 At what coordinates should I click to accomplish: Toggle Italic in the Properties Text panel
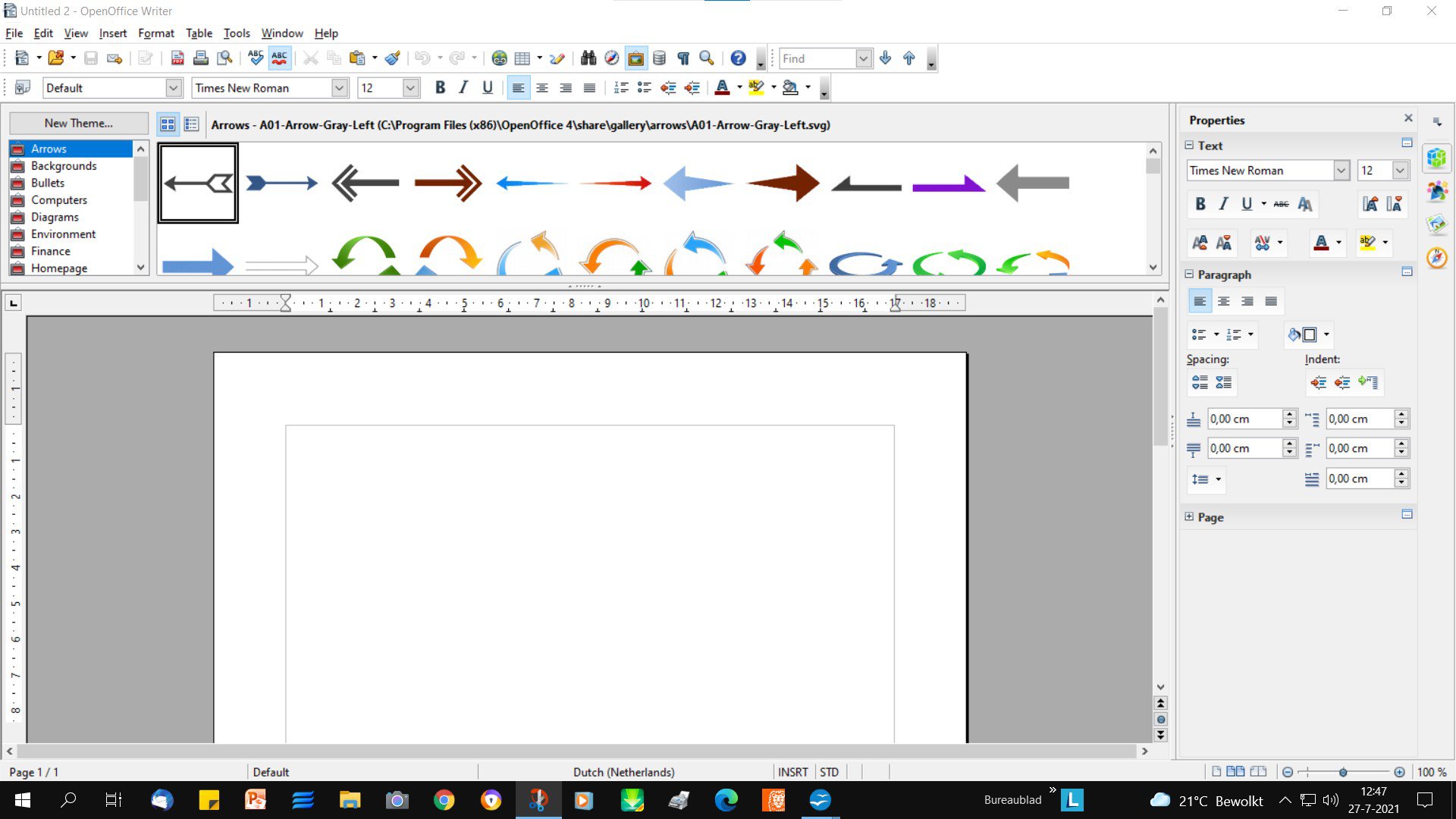[1223, 204]
